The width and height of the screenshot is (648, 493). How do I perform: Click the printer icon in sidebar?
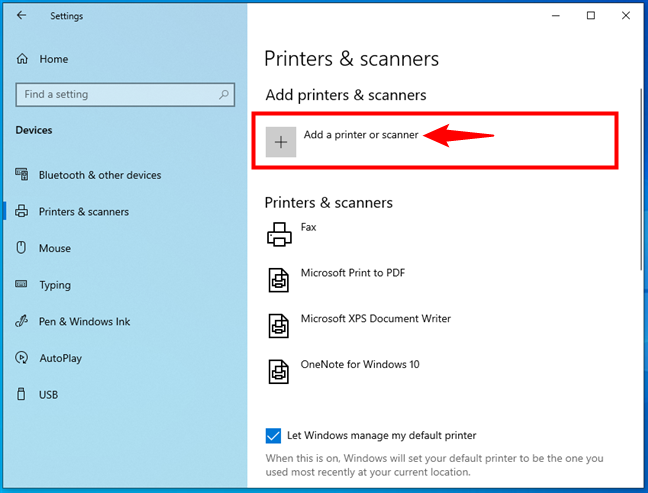[21, 211]
